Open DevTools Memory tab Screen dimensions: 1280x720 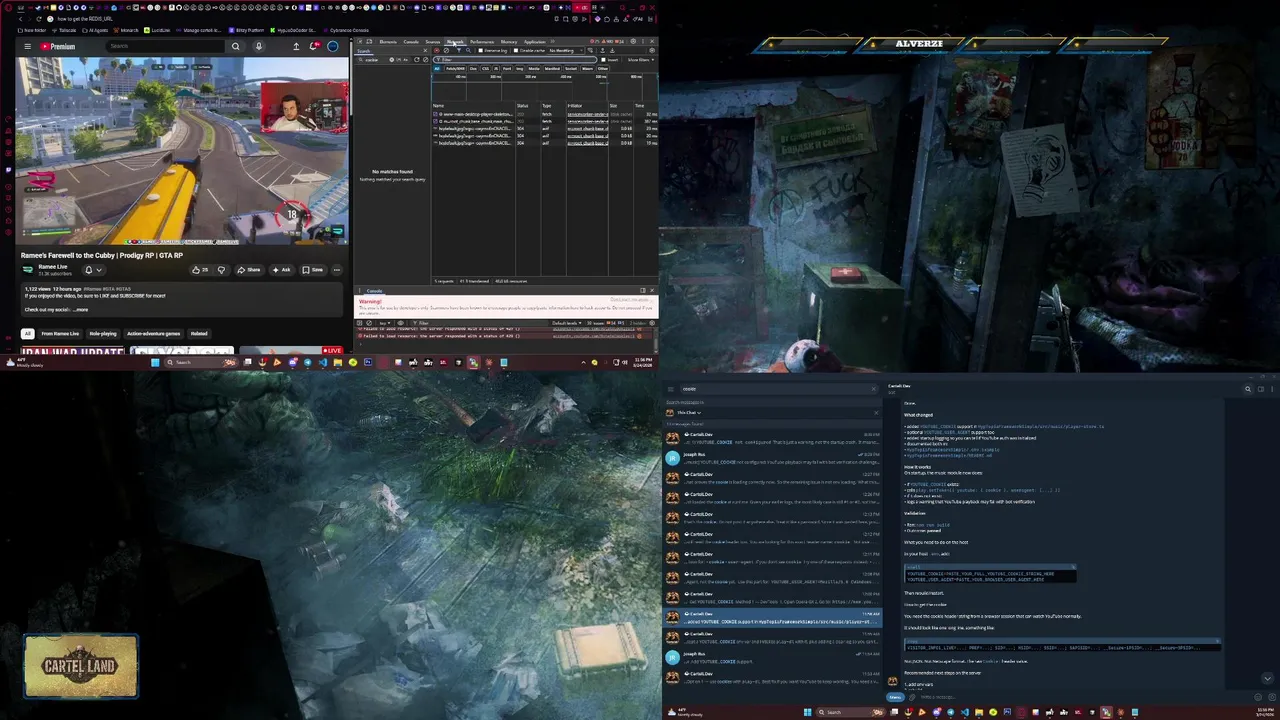pos(509,42)
